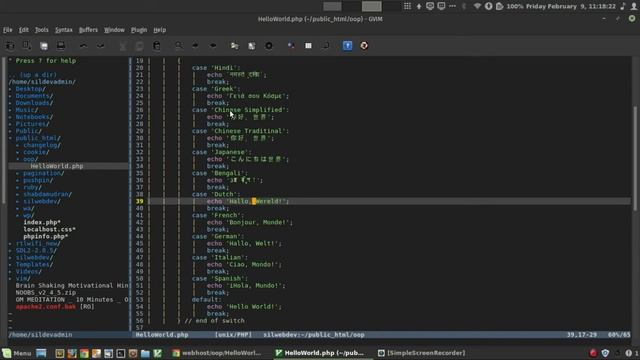Image resolution: width=640 pixels, height=360 pixels.
Task: Click the Load session toolbar icon
Action: (235, 46)
